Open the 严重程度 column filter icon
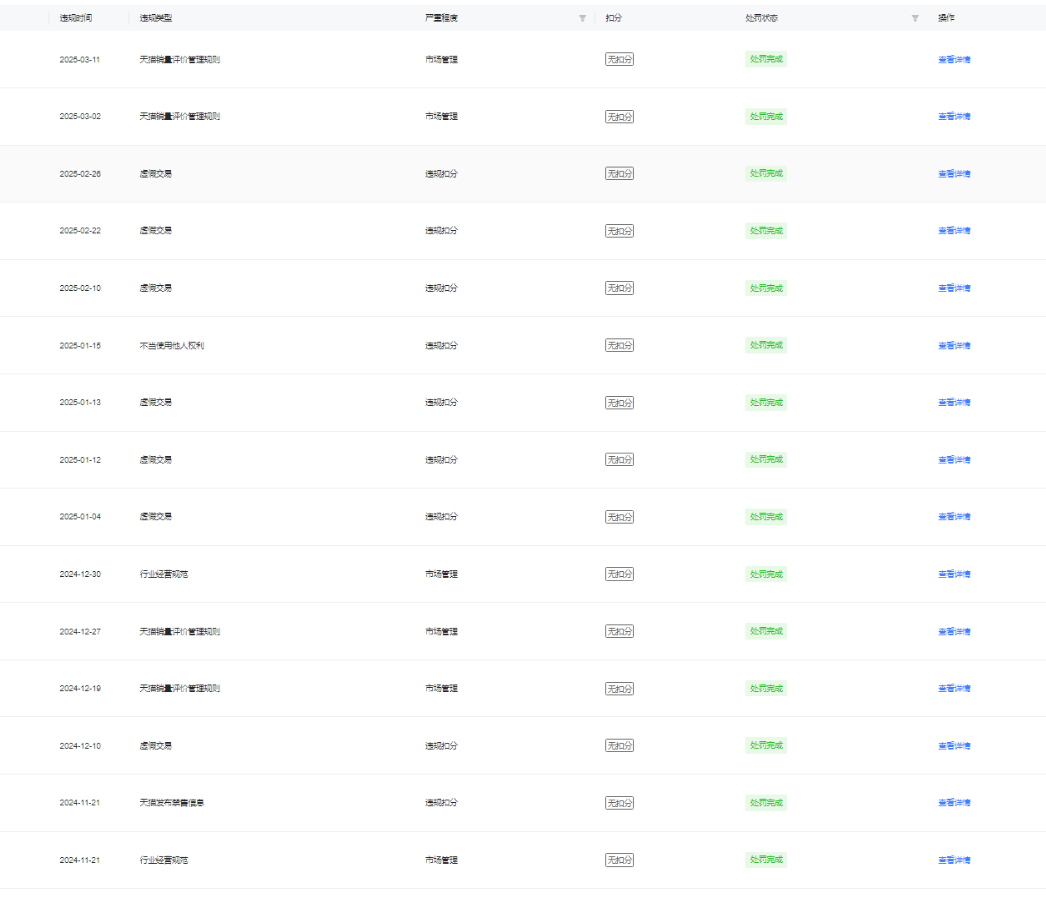The width and height of the screenshot is (1046, 899). coord(583,18)
